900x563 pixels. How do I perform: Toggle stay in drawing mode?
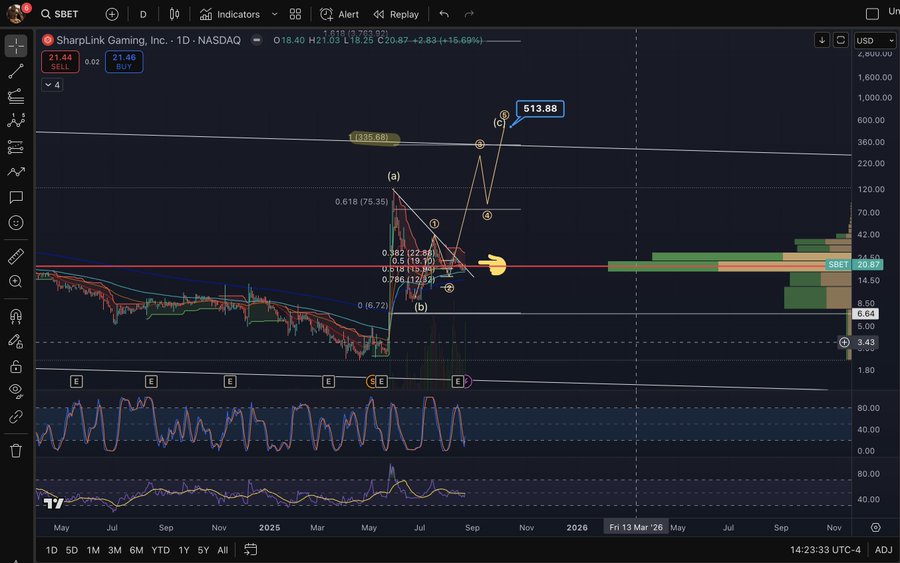tap(16, 341)
